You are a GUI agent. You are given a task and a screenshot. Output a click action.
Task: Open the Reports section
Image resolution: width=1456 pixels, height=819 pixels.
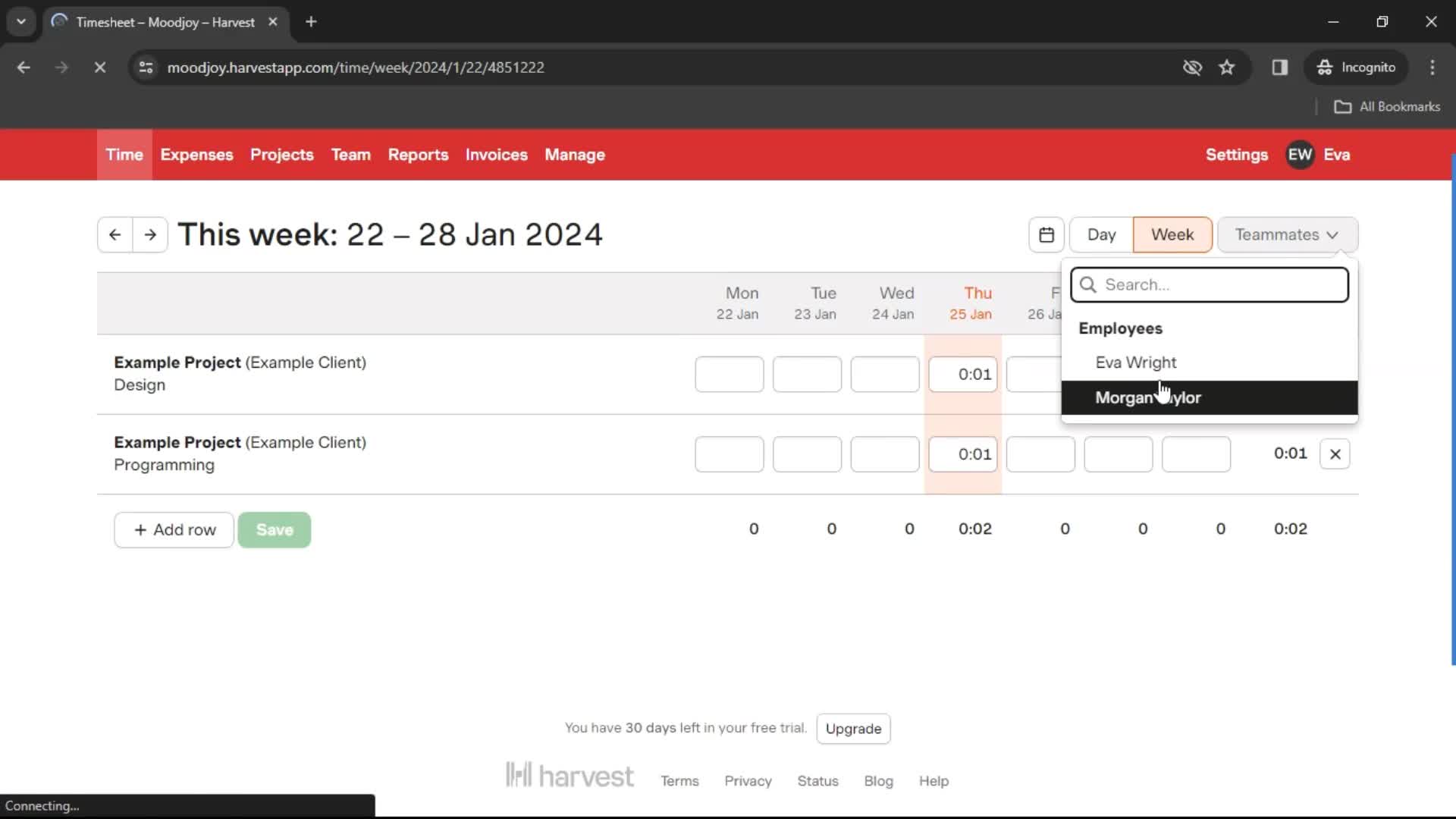(418, 154)
